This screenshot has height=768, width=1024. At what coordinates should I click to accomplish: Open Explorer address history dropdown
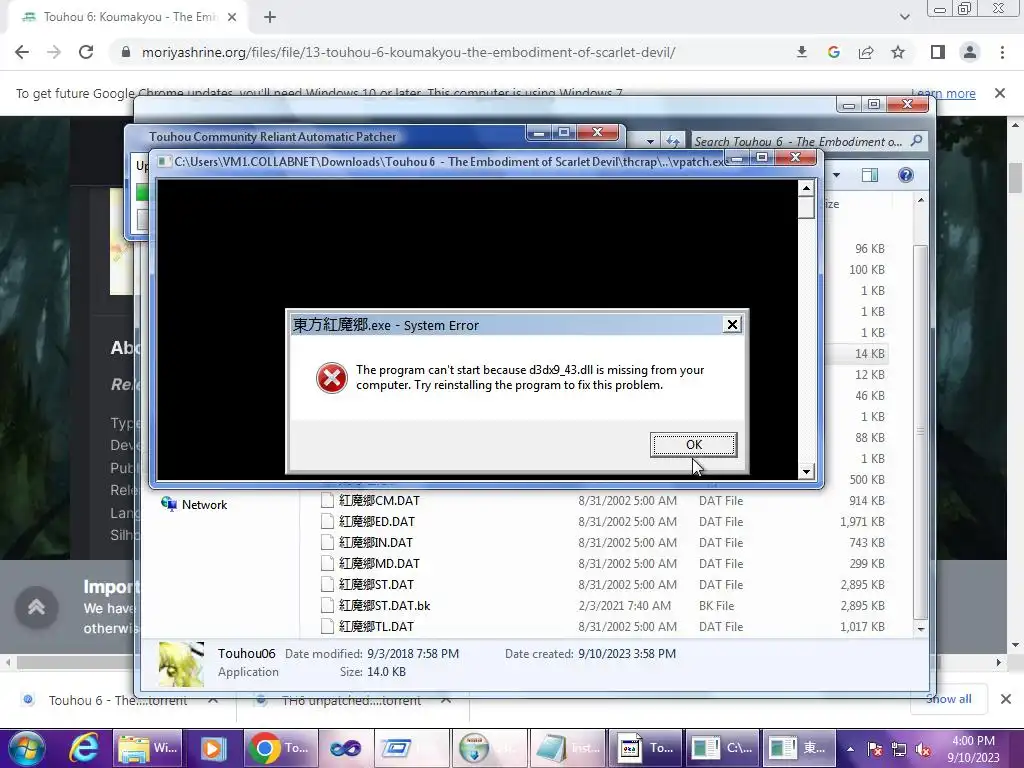(x=650, y=141)
